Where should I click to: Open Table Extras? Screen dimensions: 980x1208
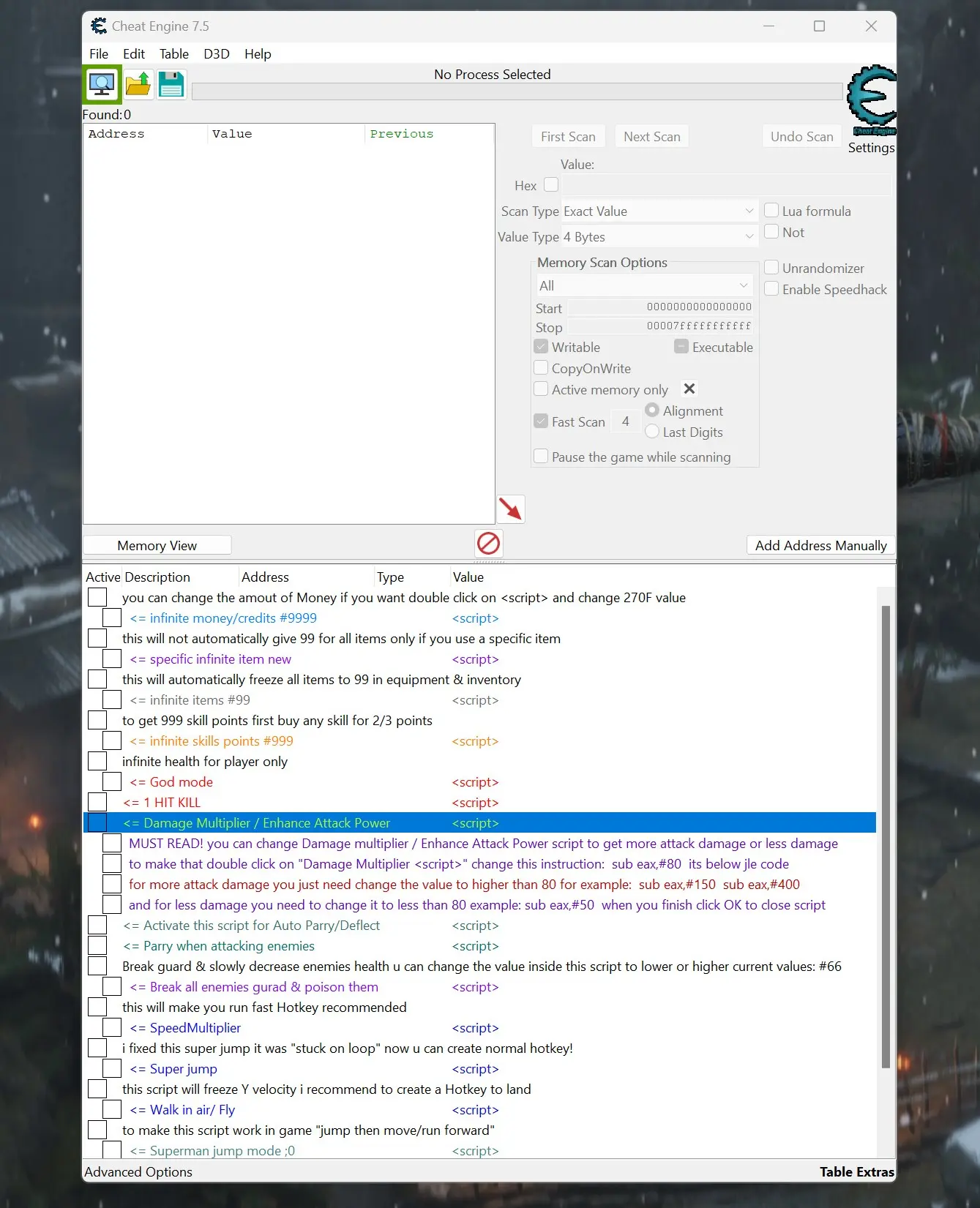(856, 1172)
